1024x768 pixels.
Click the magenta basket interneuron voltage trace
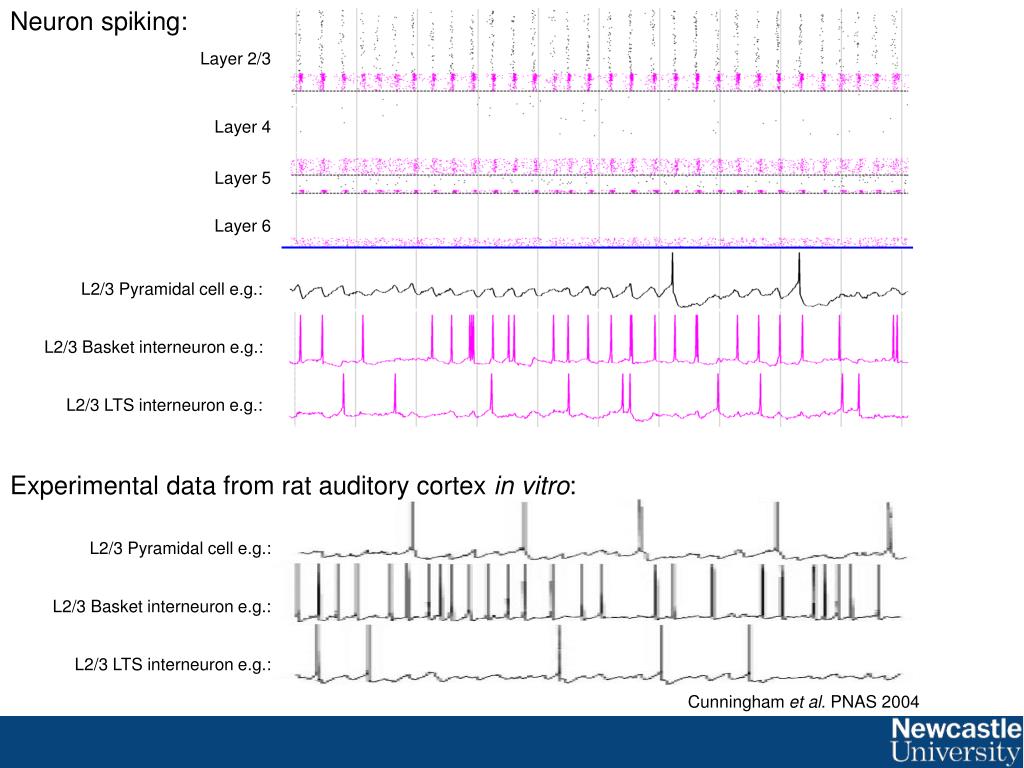pos(599,340)
